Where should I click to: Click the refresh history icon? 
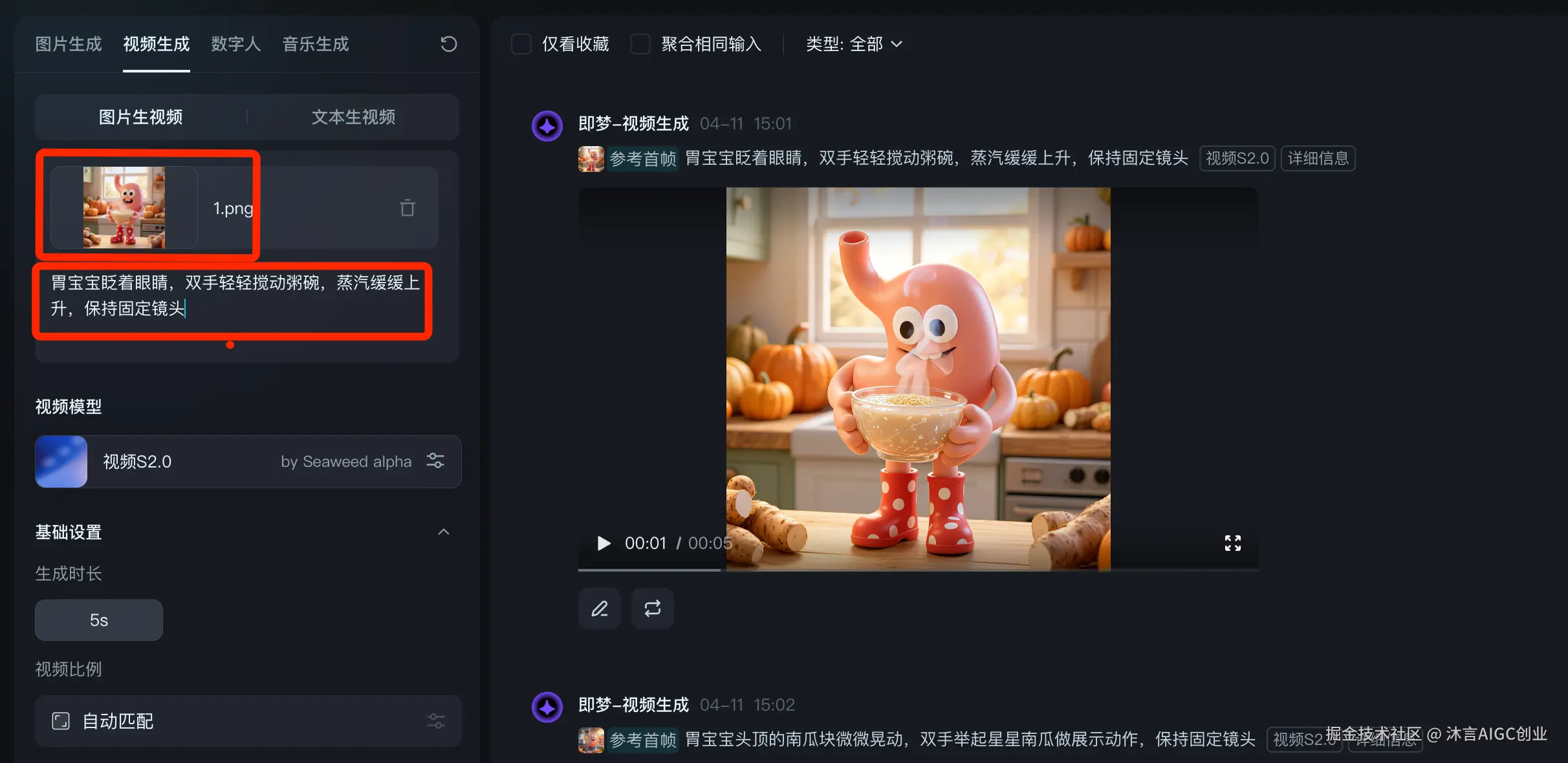click(448, 44)
